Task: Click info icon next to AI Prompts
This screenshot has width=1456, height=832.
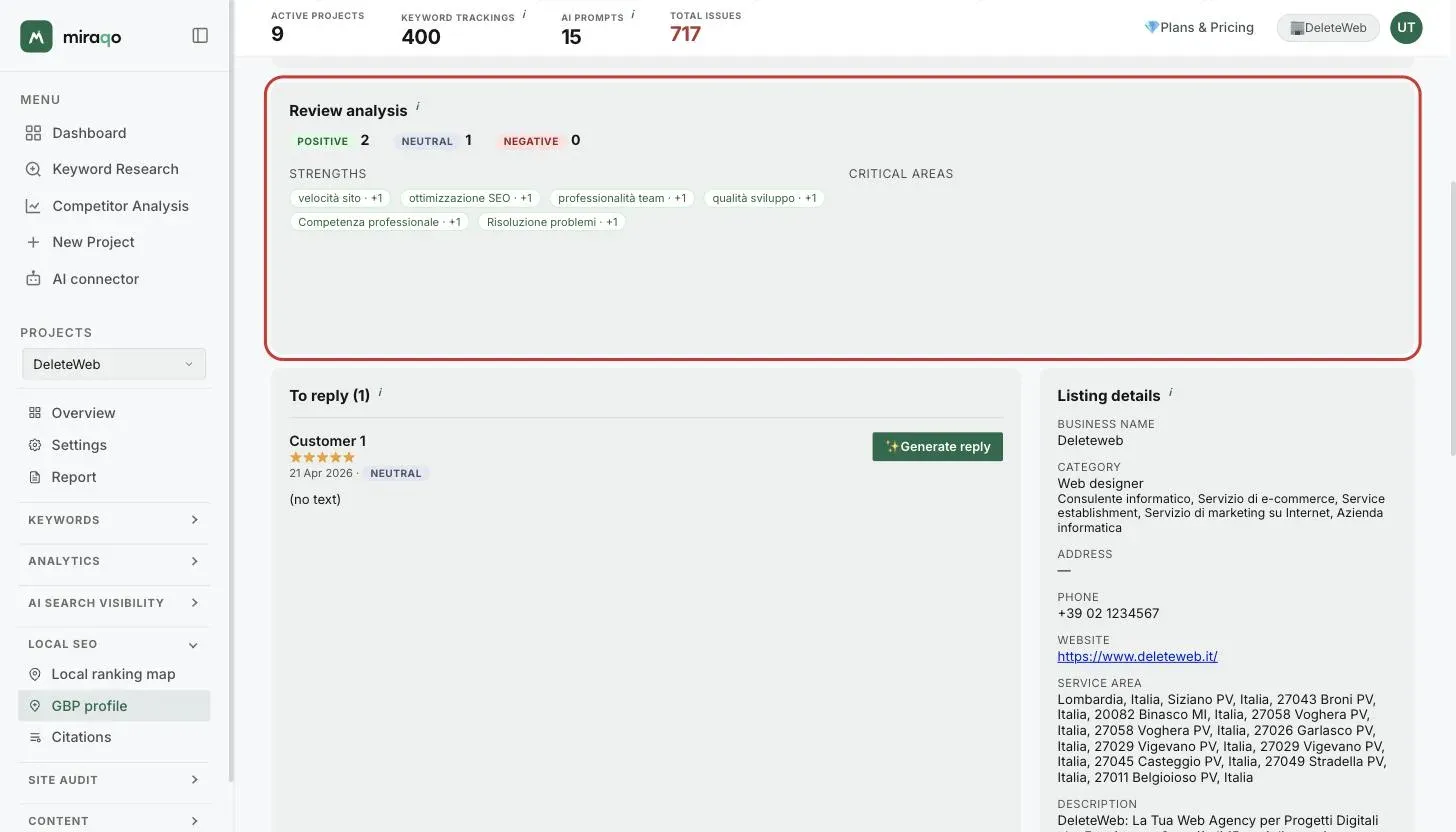Action: click(633, 15)
